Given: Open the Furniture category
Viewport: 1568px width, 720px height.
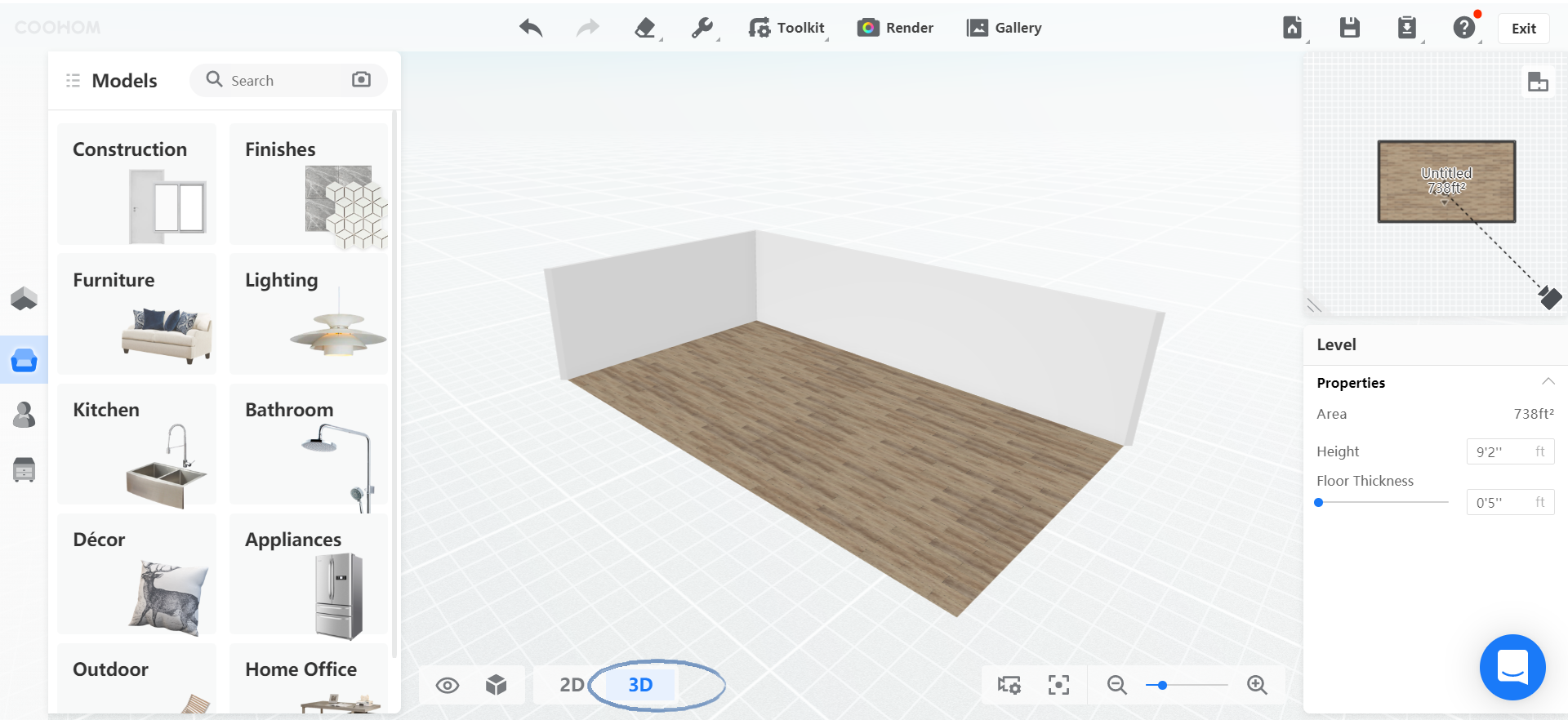Looking at the screenshot, I should [137, 313].
